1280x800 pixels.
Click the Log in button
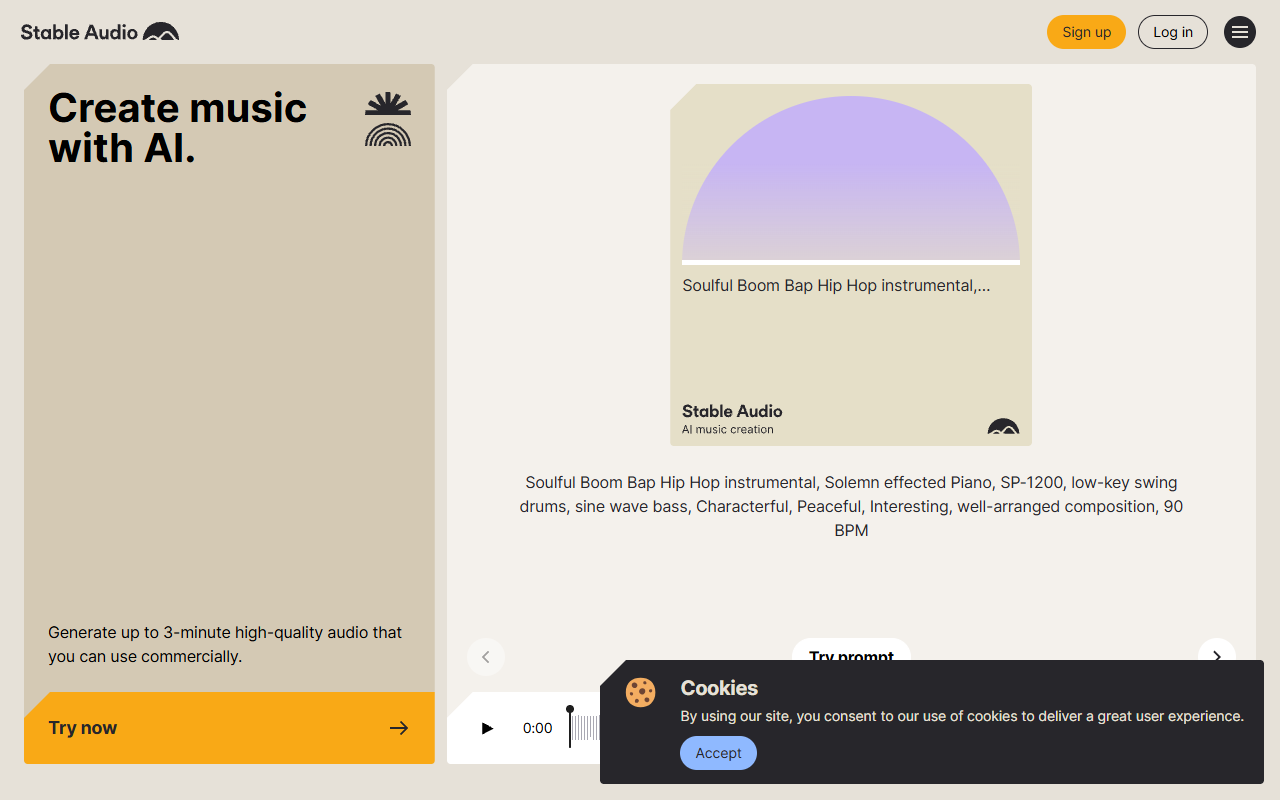coord(1173,32)
